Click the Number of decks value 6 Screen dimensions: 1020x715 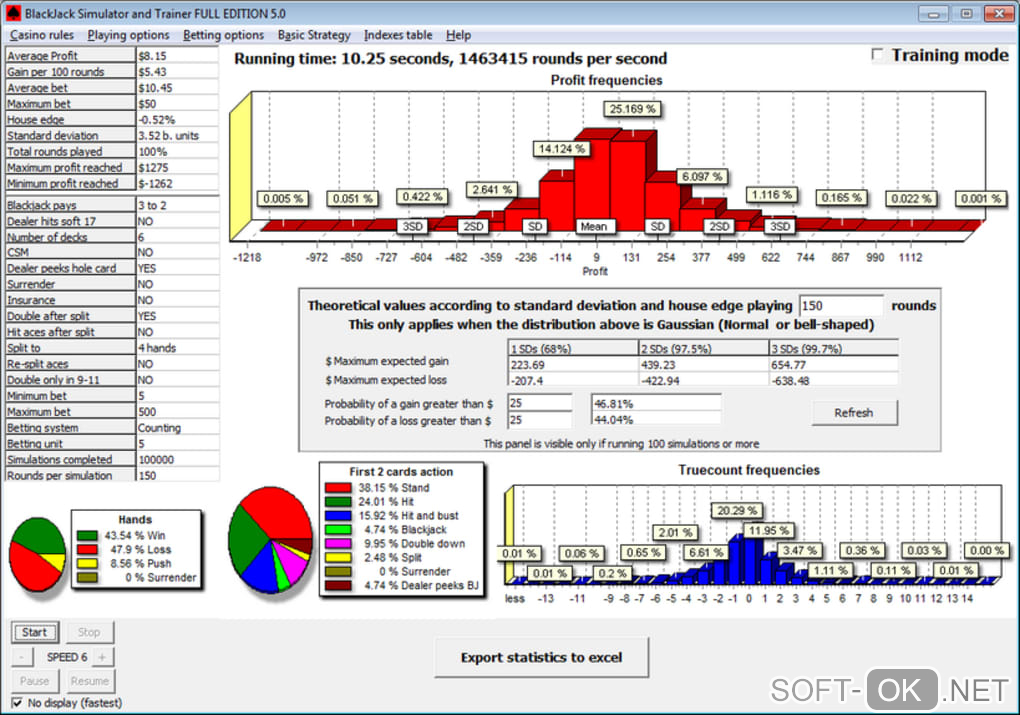click(x=177, y=237)
